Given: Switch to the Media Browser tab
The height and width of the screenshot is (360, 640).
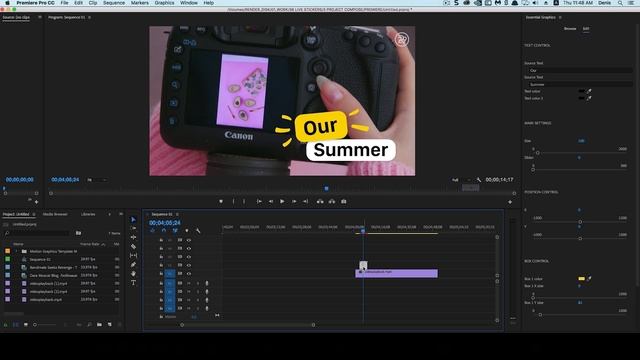Looking at the screenshot, I should pyautogui.click(x=55, y=214).
